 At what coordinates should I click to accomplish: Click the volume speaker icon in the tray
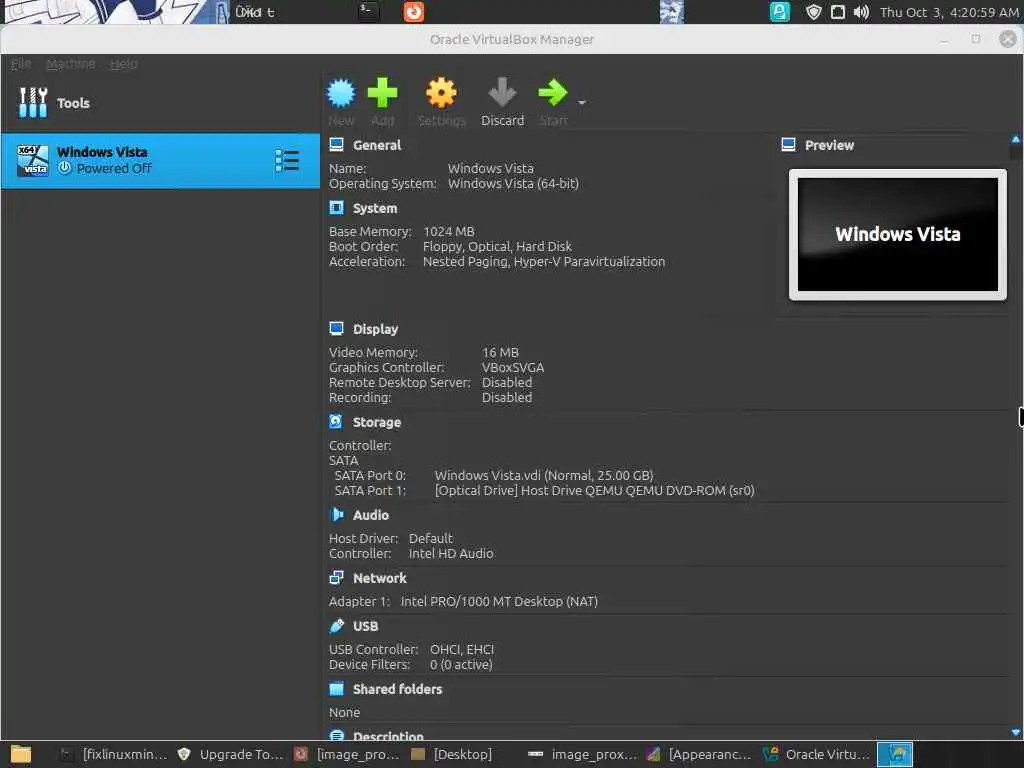click(x=861, y=12)
